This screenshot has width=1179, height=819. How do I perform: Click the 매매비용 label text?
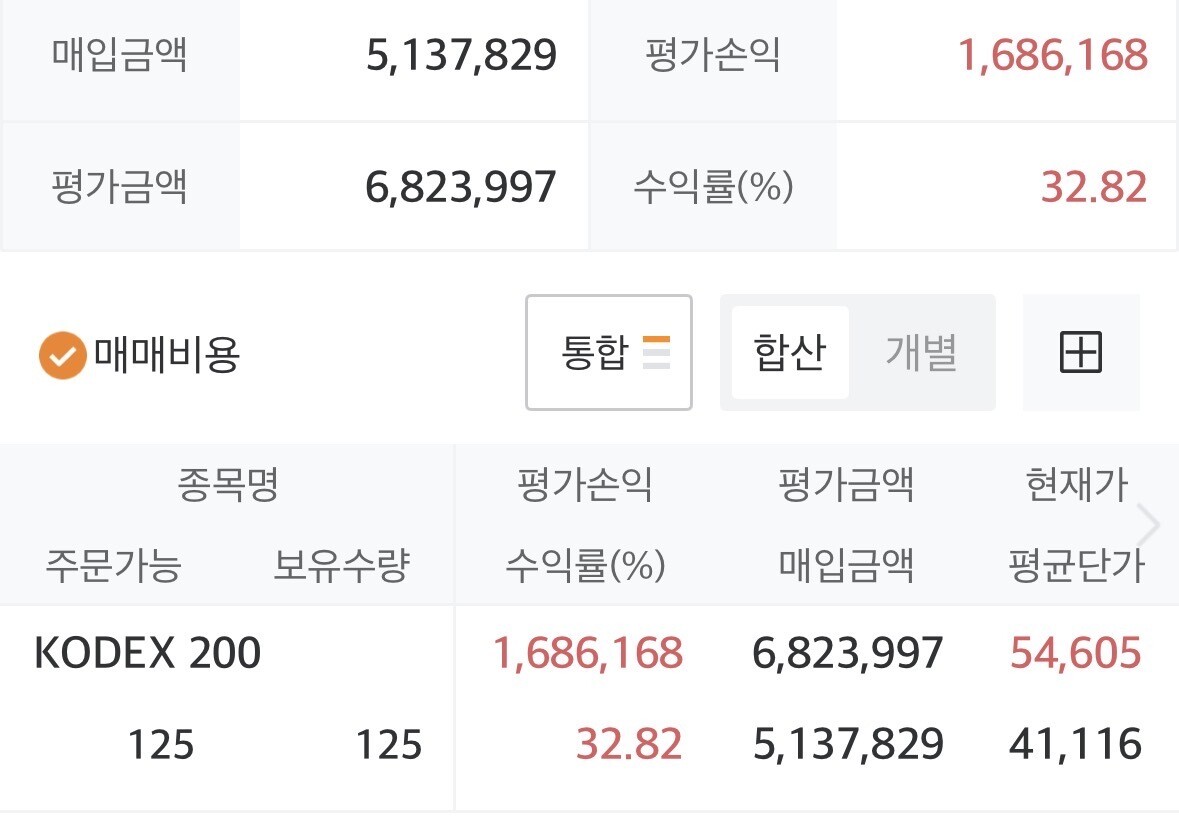(x=167, y=355)
